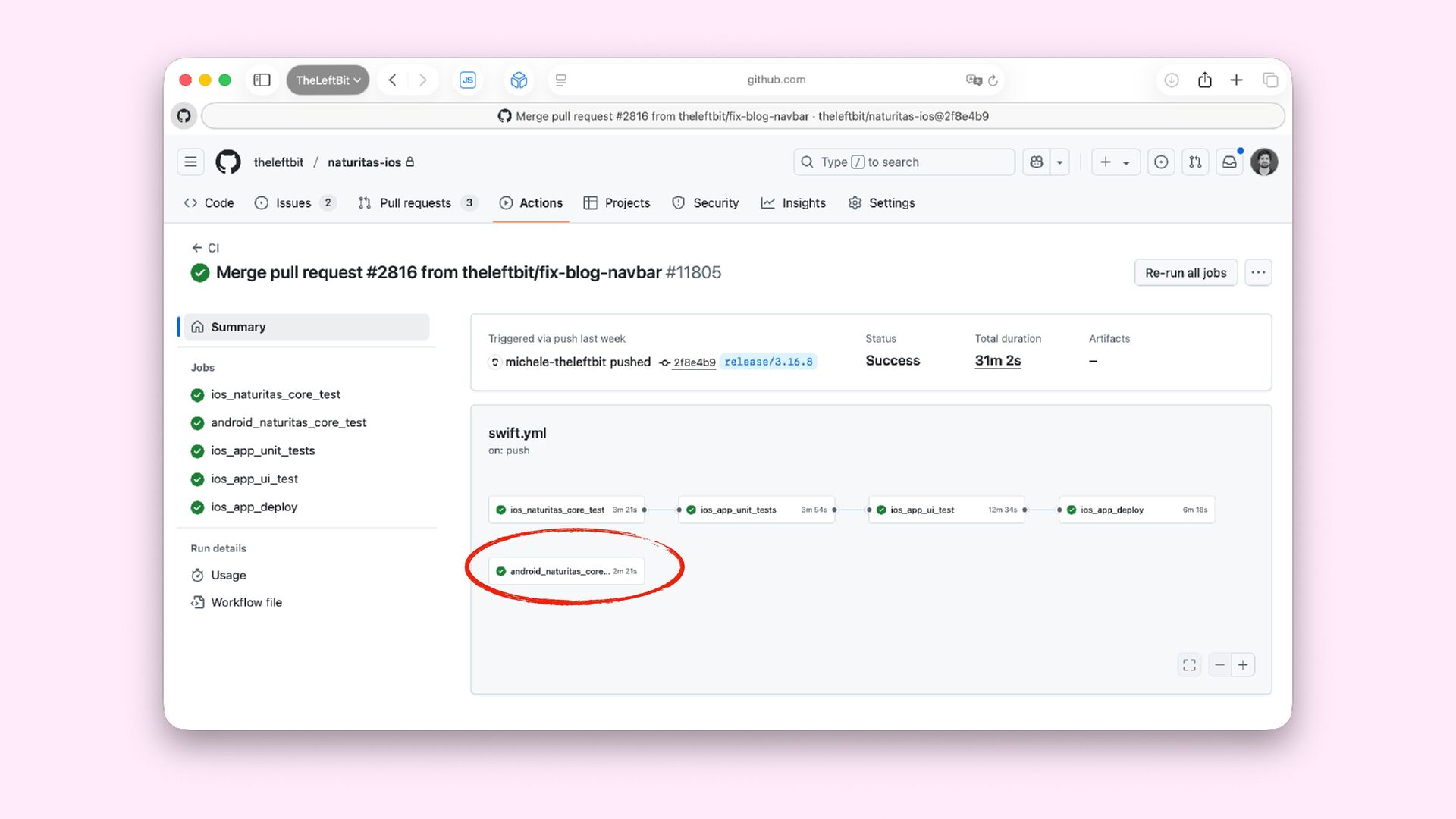The width and height of the screenshot is (1456, 819).
Task: Expand the TheLeftBit profile dropdown
Action: coord(328,80)
